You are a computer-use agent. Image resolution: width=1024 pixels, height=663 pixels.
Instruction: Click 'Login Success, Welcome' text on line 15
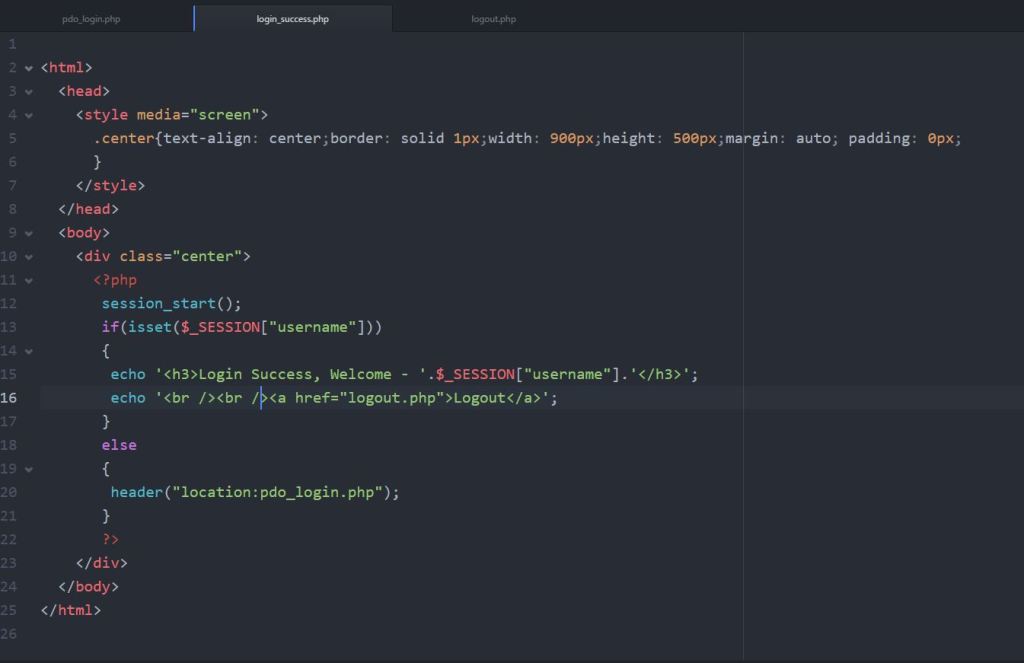click(295, 374)
